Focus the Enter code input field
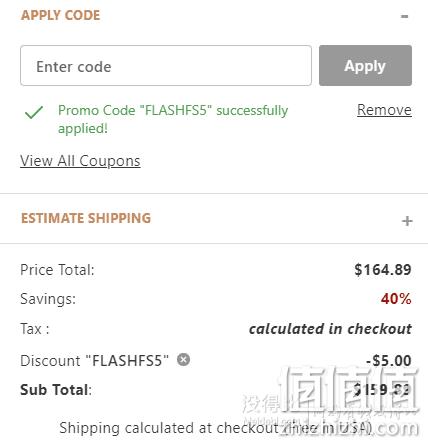The height and width of the screenshot is (445, 428). click(x=166, y=66)
